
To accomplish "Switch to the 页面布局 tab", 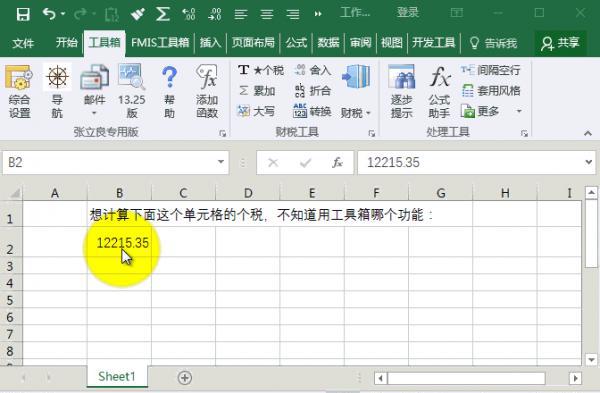I will point(253,42).
